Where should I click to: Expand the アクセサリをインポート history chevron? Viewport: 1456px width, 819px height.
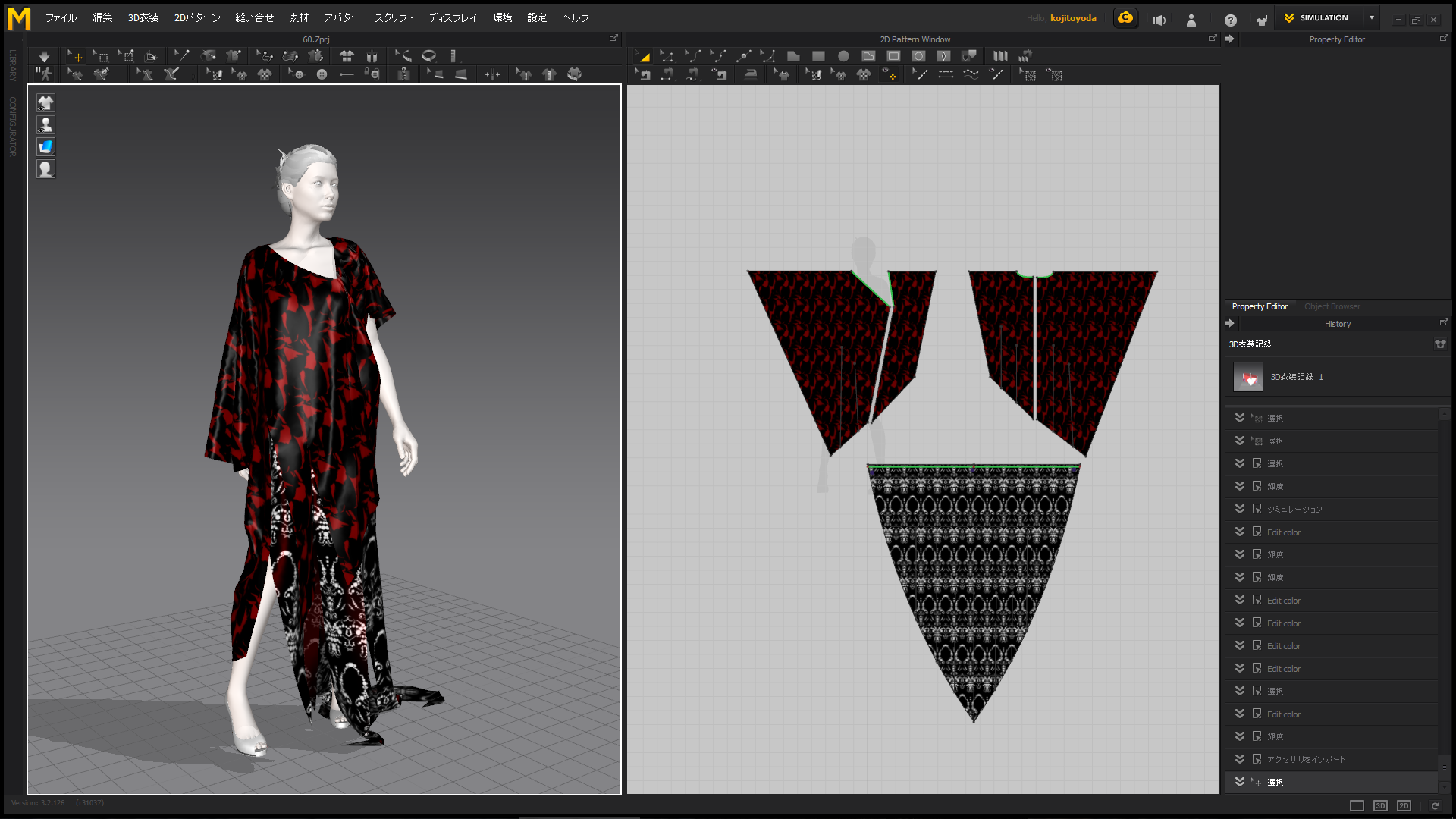coord(1240,759)
